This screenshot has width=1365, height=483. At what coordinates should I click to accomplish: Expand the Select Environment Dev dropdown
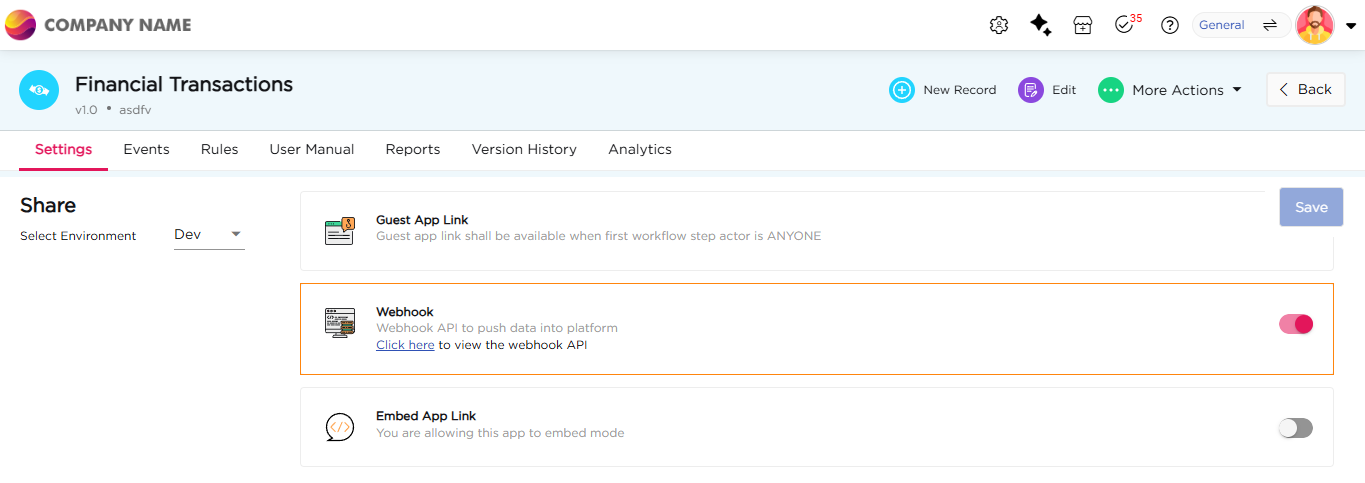point(209,235)
